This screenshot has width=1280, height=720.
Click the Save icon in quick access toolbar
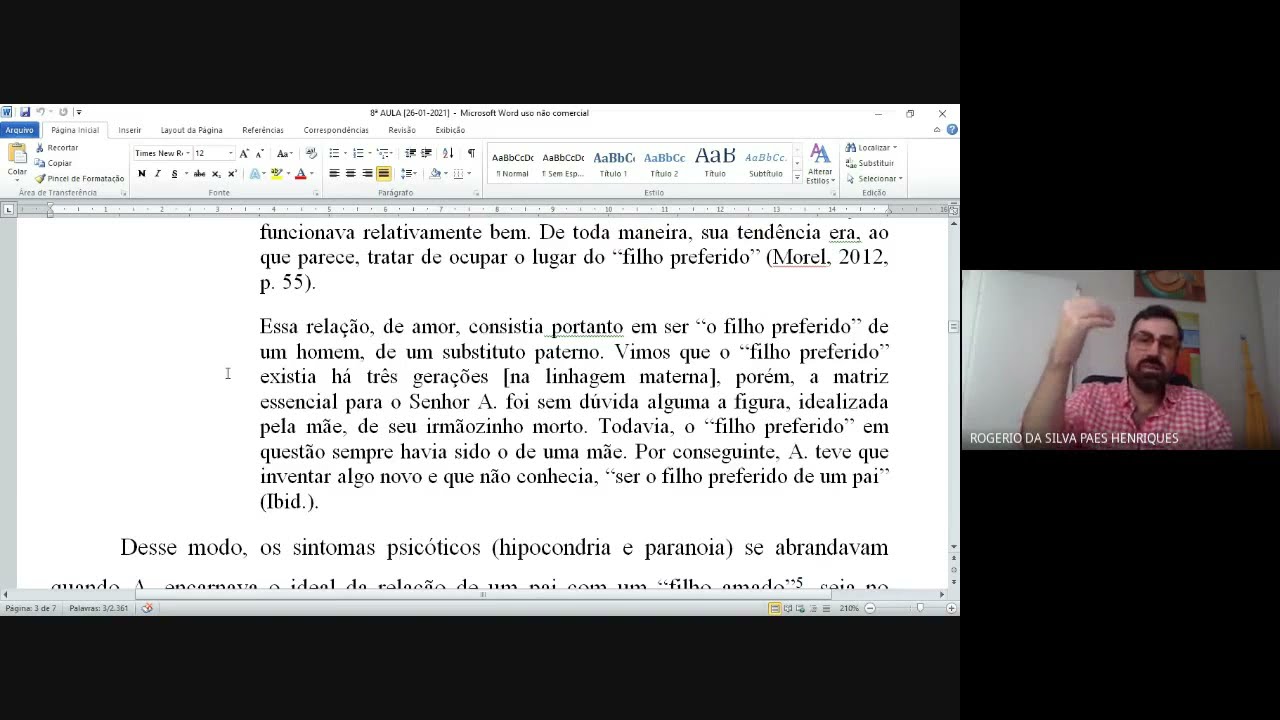(25, 113)
